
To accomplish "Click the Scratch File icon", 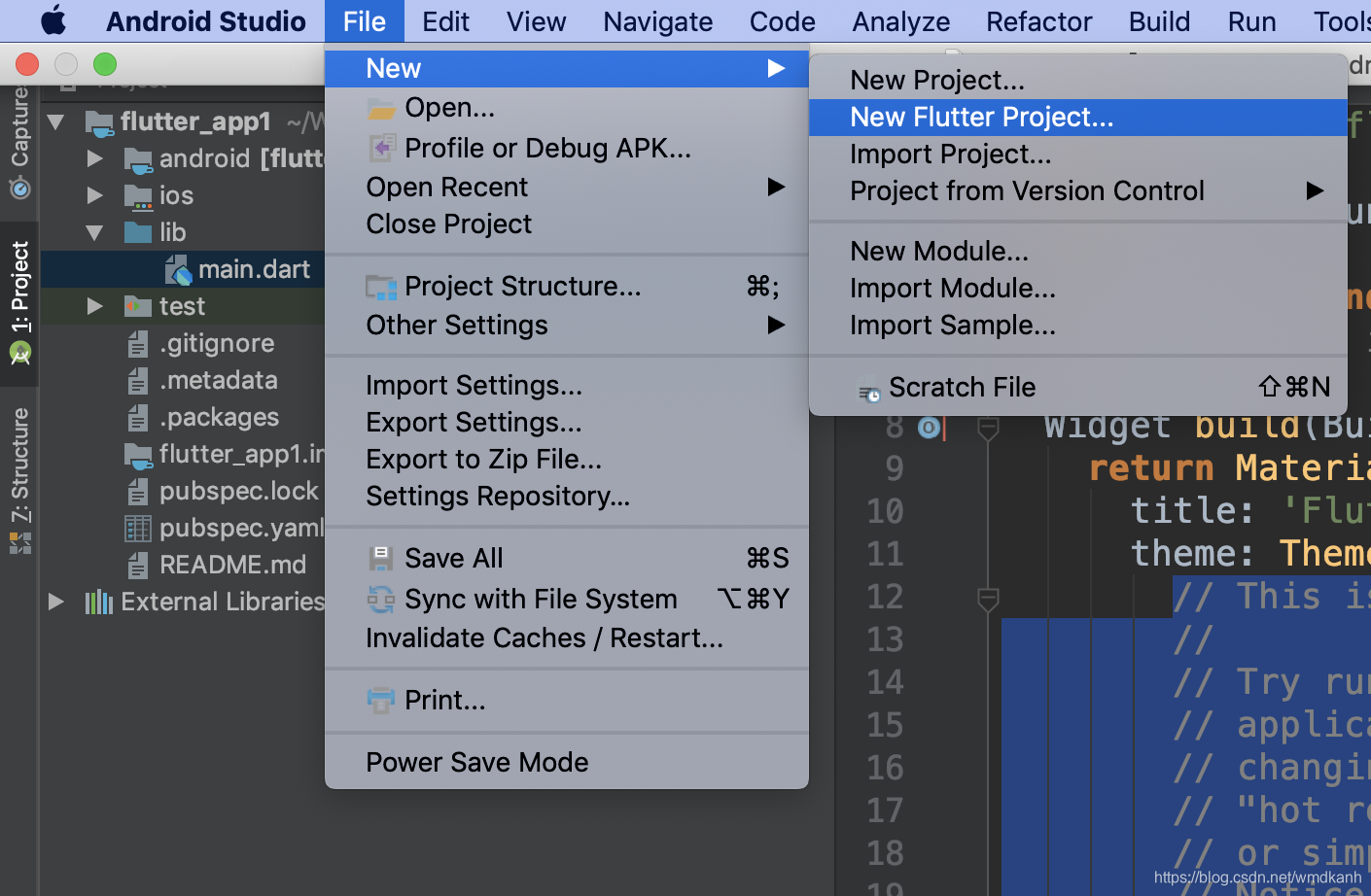I will point(868,391).
